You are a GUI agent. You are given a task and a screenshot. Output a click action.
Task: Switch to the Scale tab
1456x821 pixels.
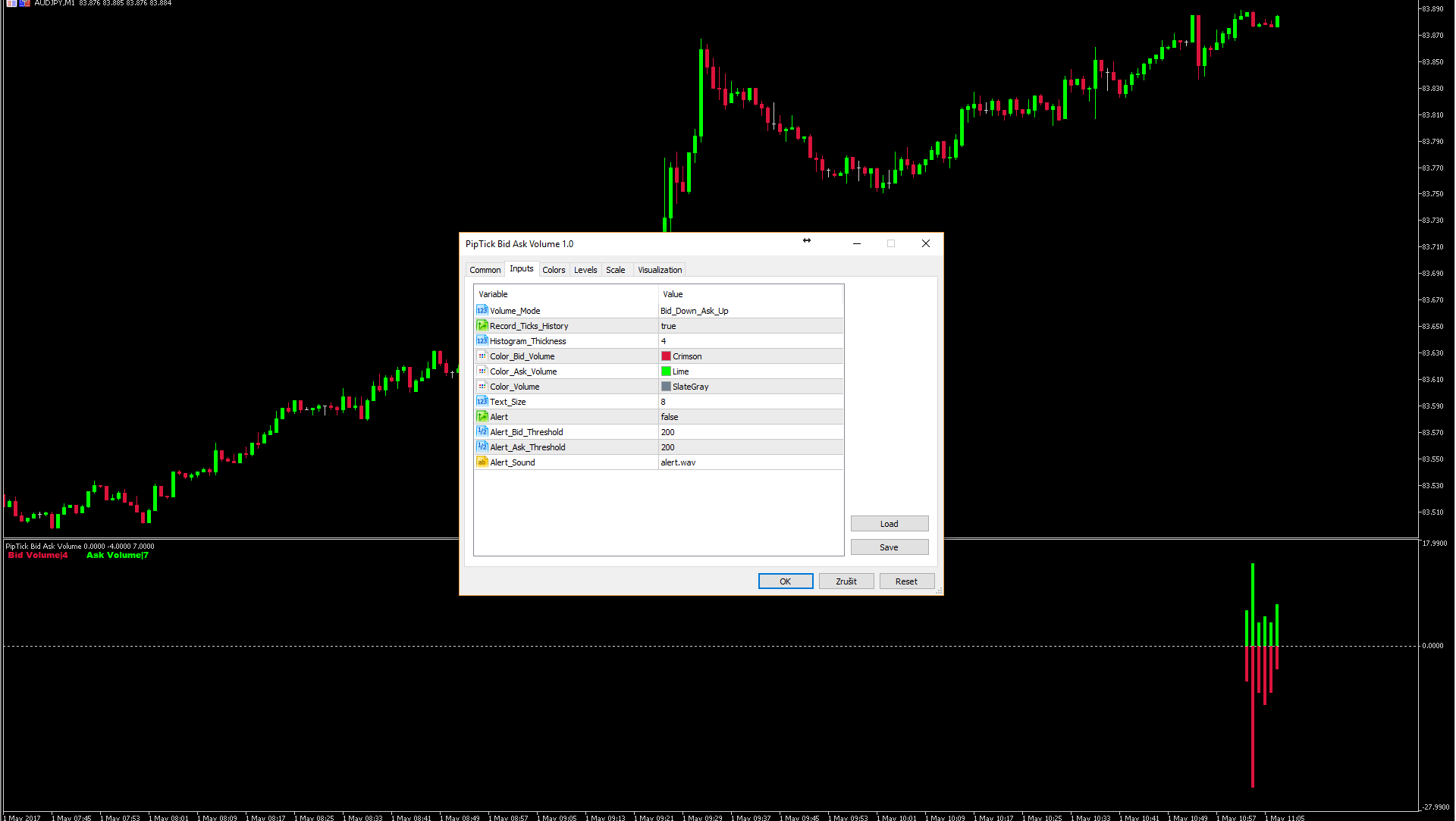(616, 270)
